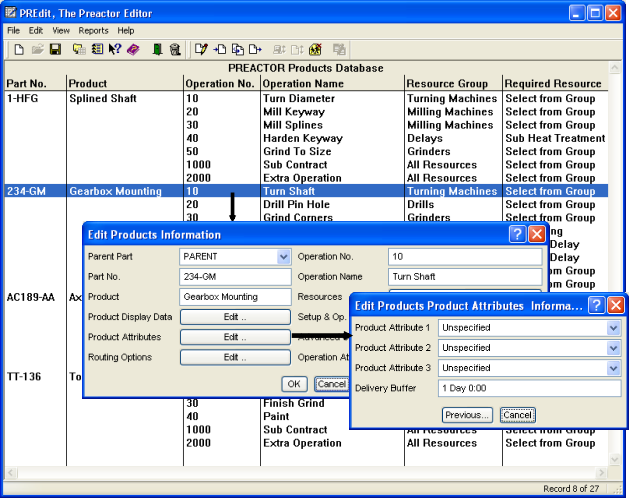Click help question mark in Edit Products Information
This screenshot has width=630, height=498.
[x=517, y=234]
